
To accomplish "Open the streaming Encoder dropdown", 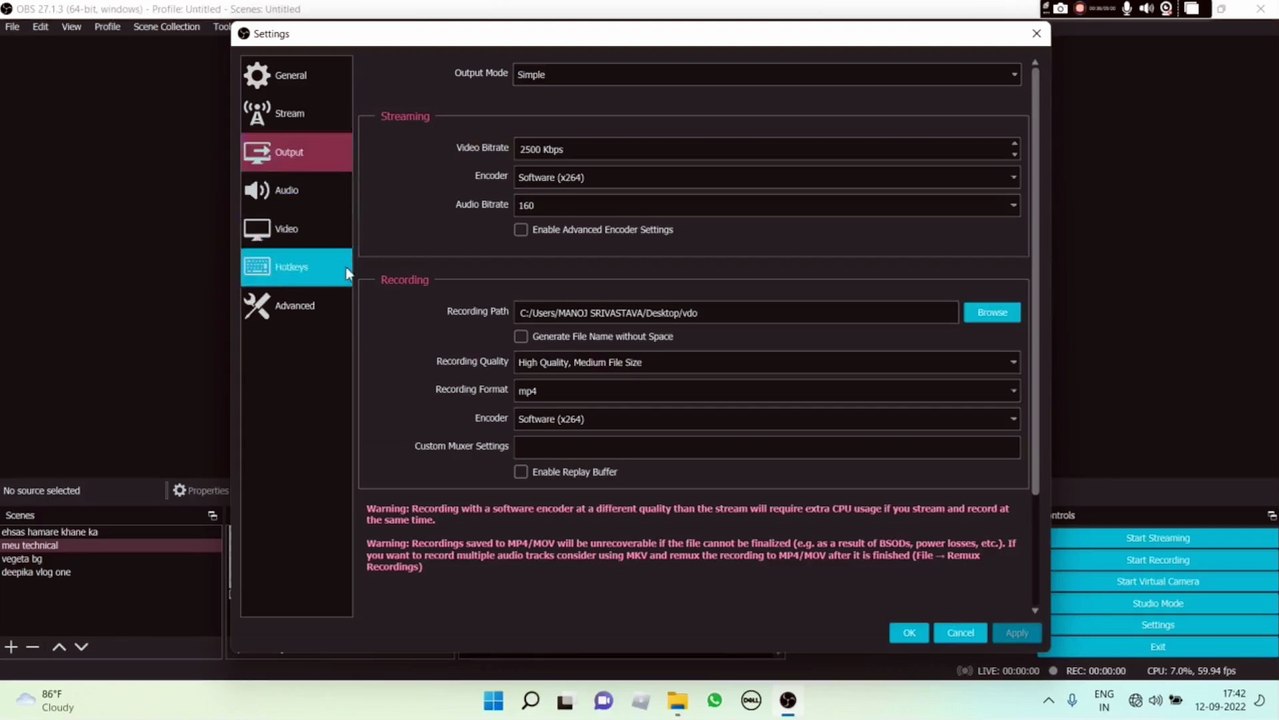I will [x=765, y=177].
